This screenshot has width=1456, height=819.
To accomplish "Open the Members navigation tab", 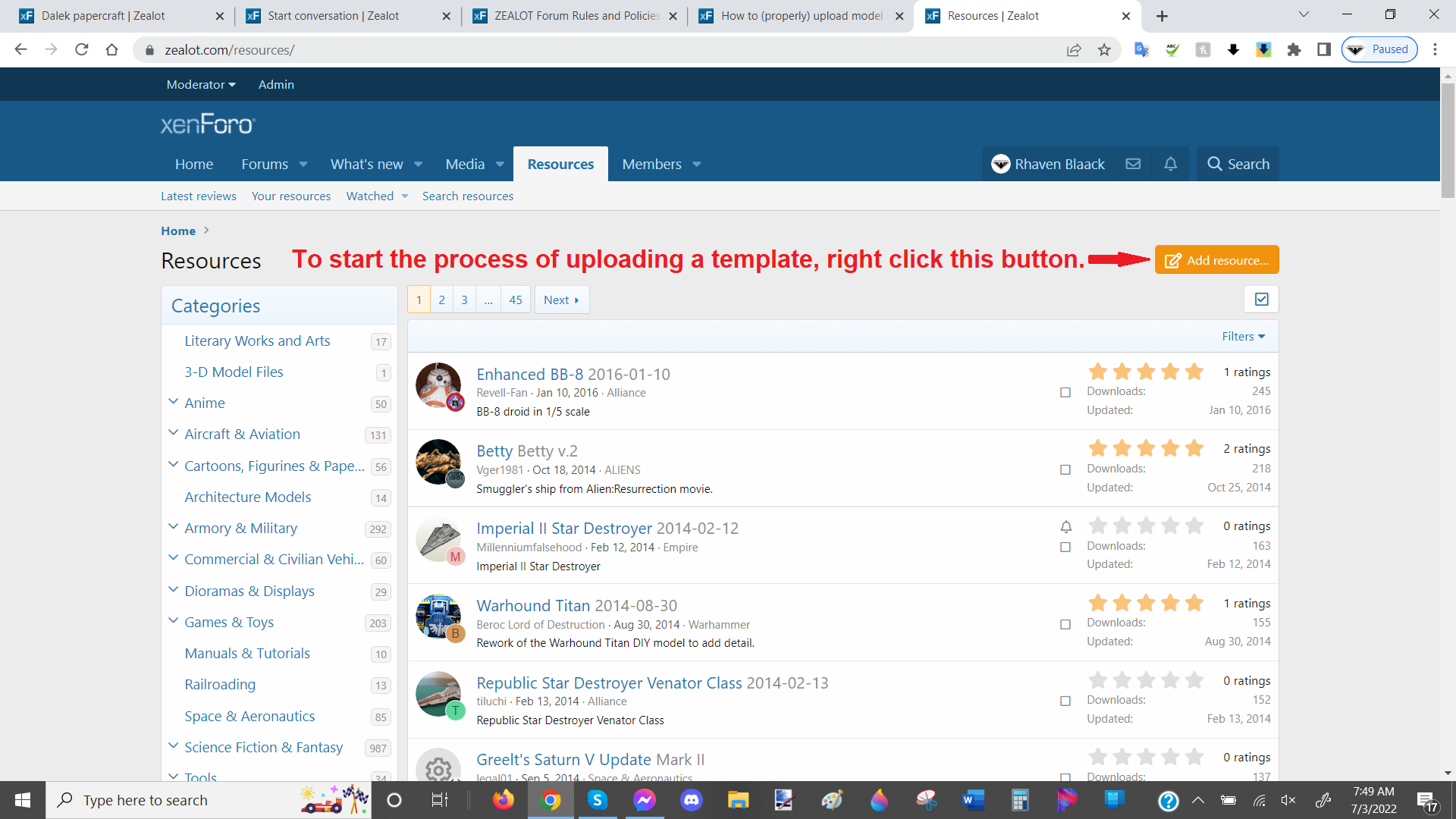I will [651, 164].
